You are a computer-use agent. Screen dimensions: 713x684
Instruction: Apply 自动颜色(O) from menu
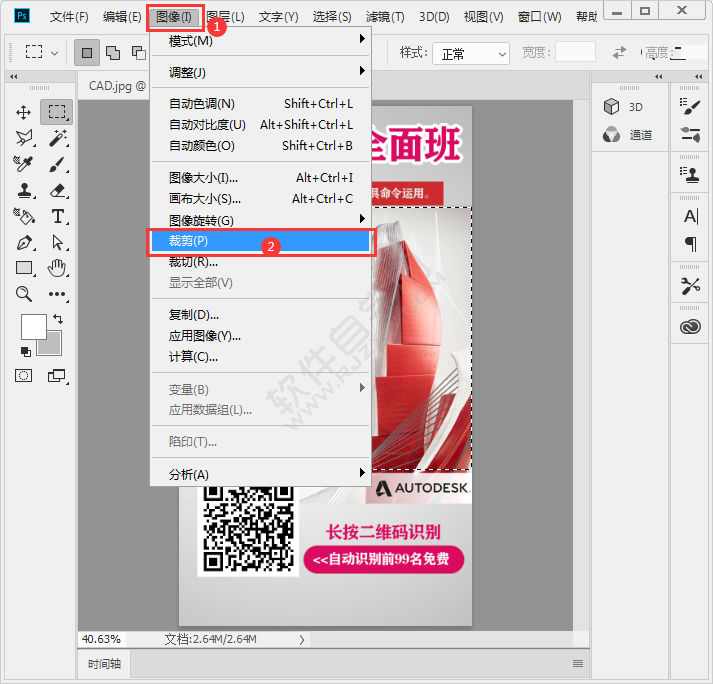pos(261,146)
